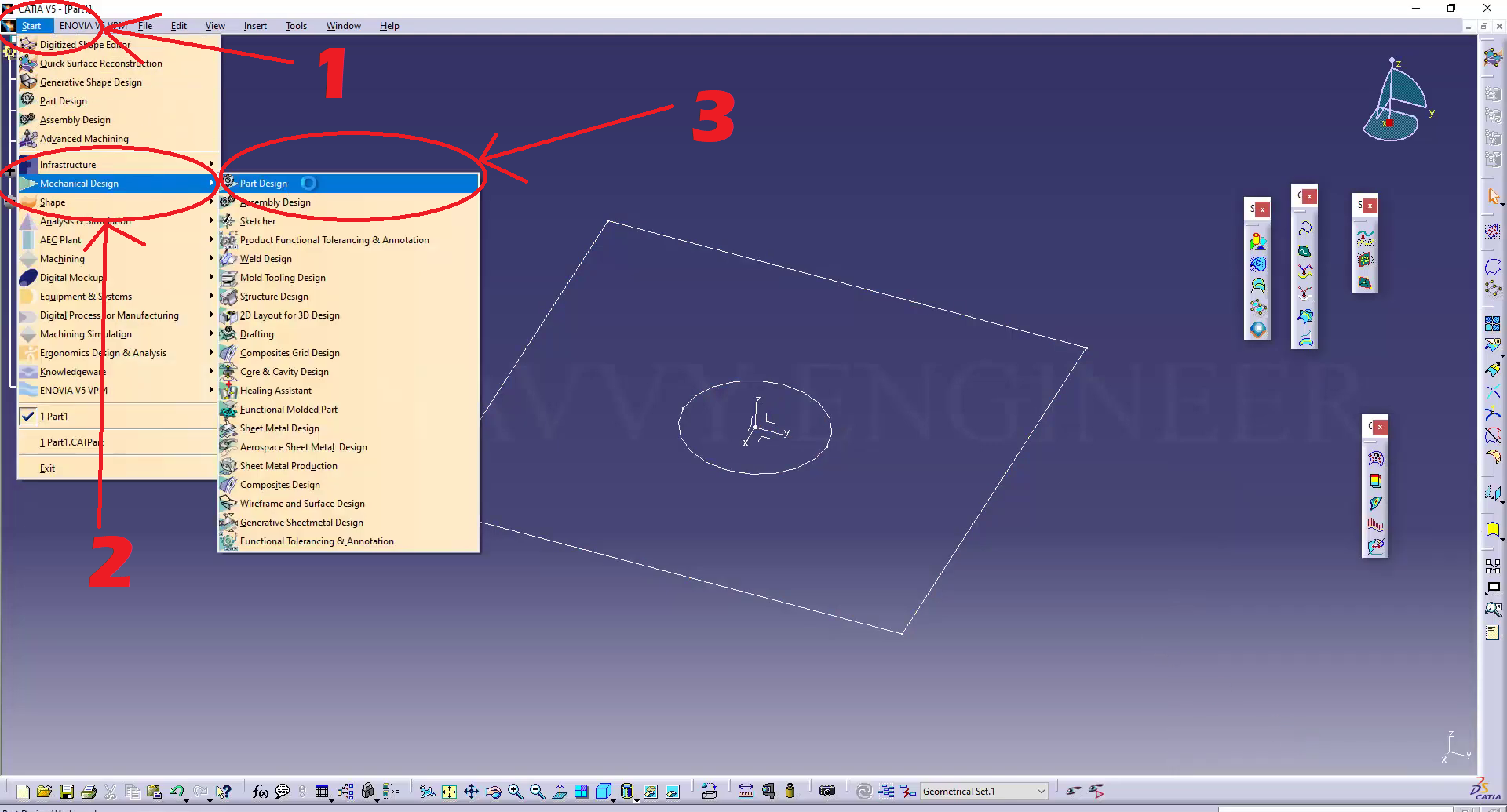Click the Save disk icon
The image size is (1507, 812).
[x=67, y=792]
